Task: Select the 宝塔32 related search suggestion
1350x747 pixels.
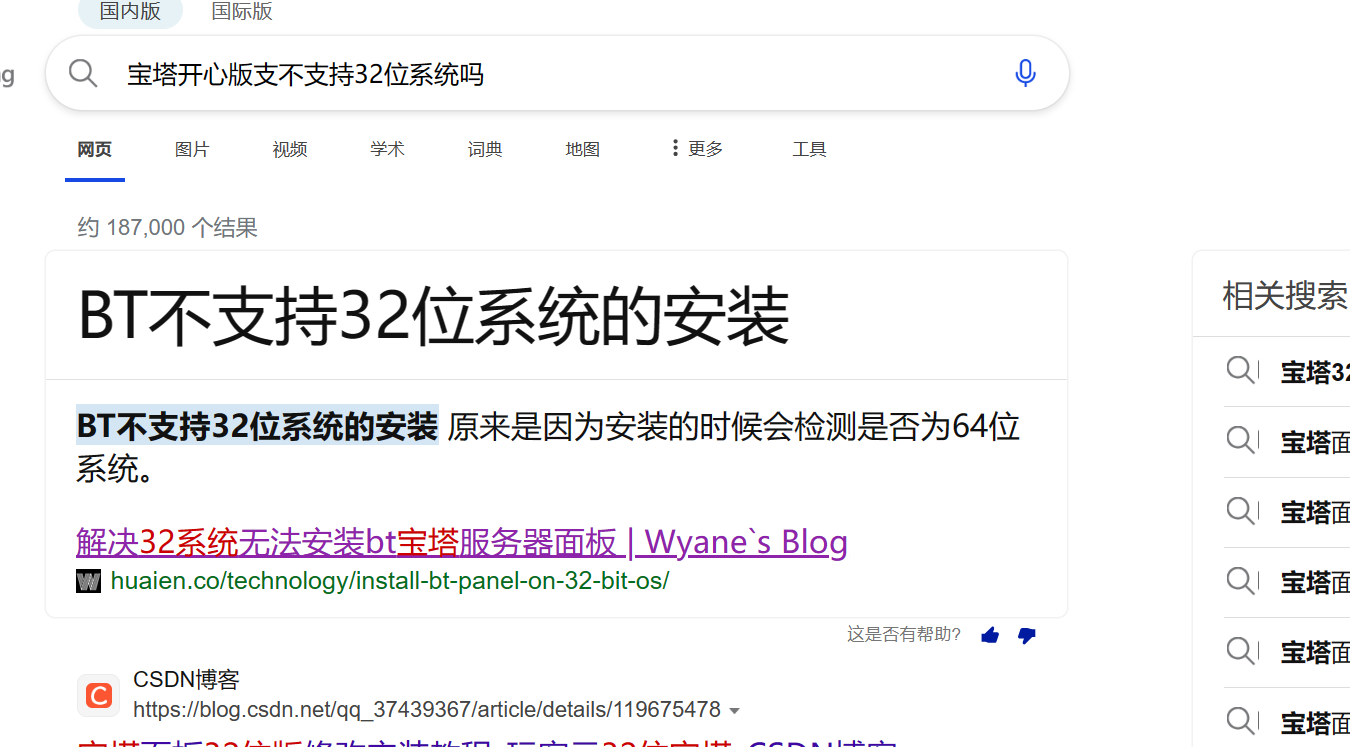Action: click(1315, 372)
